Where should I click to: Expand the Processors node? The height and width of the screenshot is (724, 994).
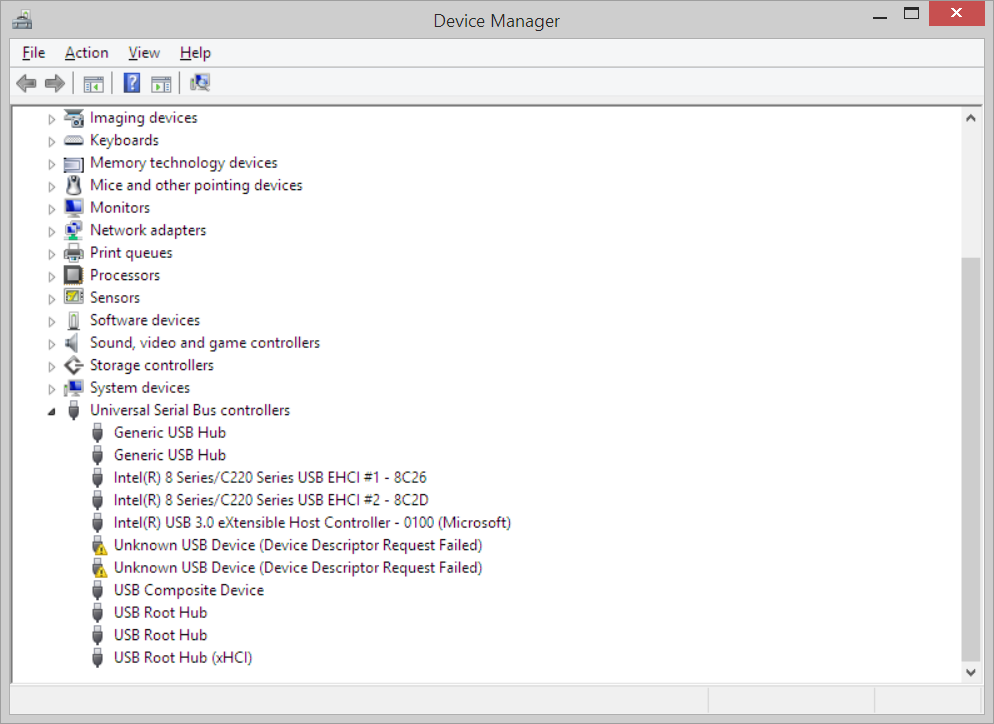[51, 276]
